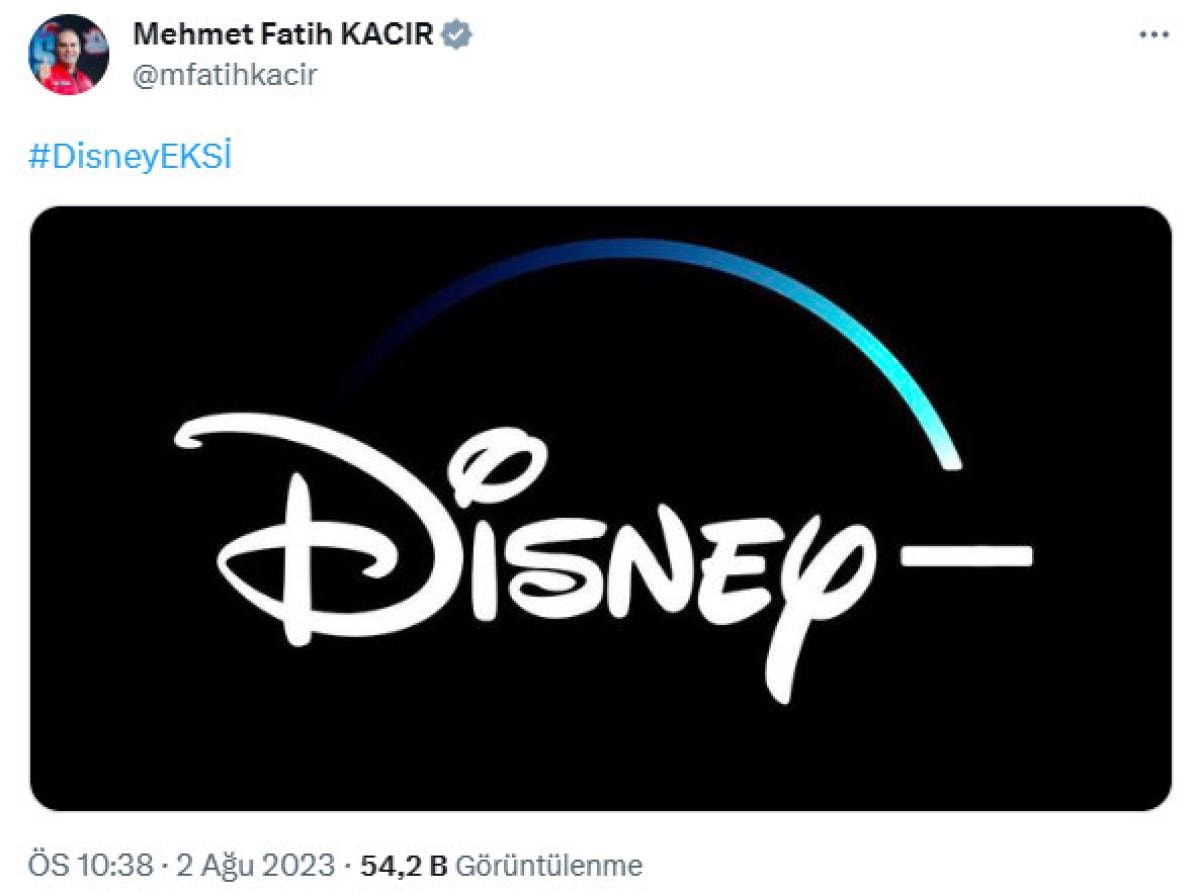Open the tweet's three-dot more menu
The height and width of the screenshot is (896, 1200).
coord(1154,35)
